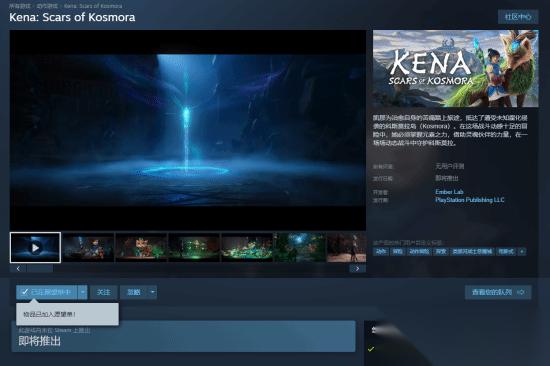Viewport: 550px width, 366px height.
Task: Expand the 忽略 ignore dropdown arrow
Action: (x=152, y=292)
